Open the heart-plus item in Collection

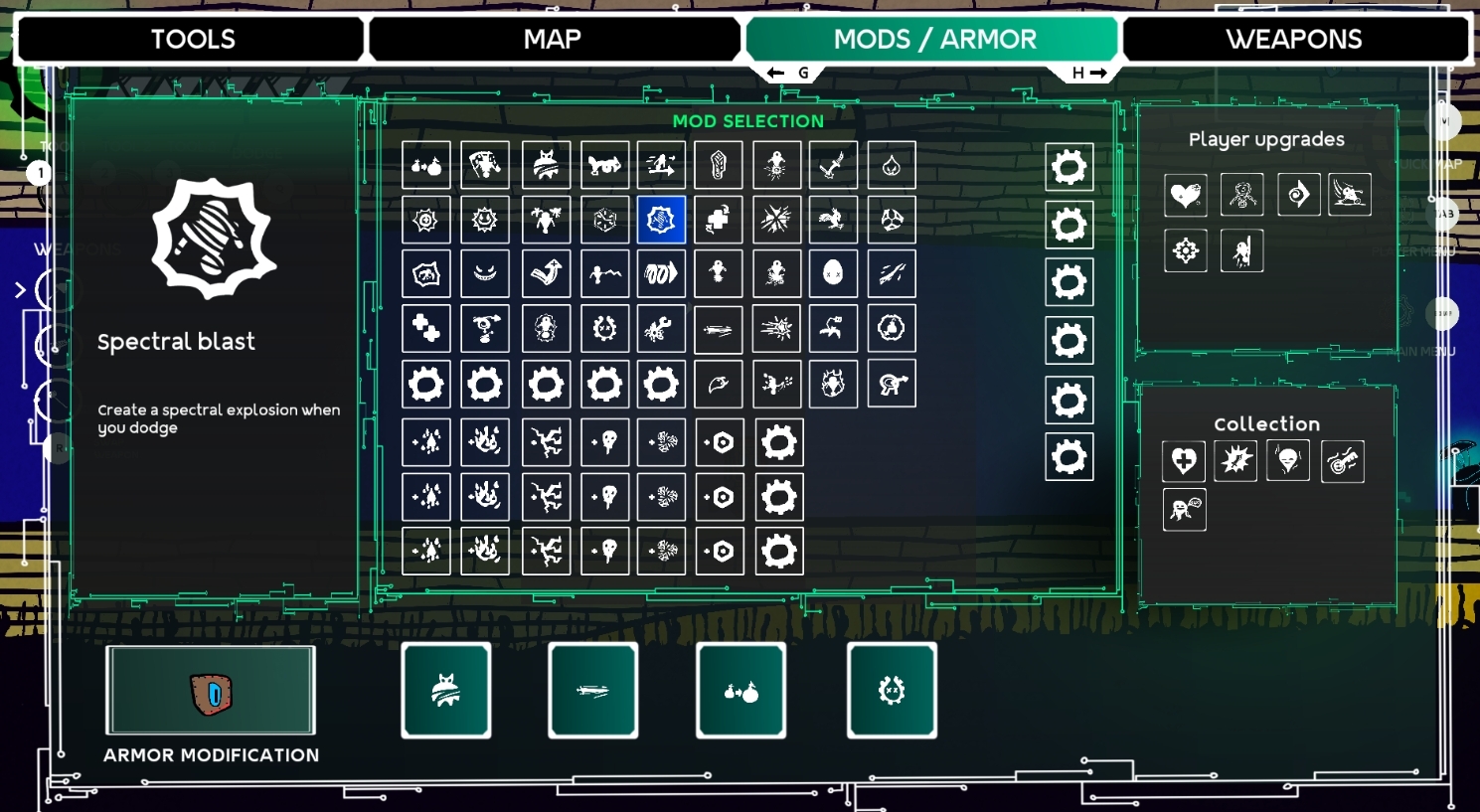[1184, 461]
